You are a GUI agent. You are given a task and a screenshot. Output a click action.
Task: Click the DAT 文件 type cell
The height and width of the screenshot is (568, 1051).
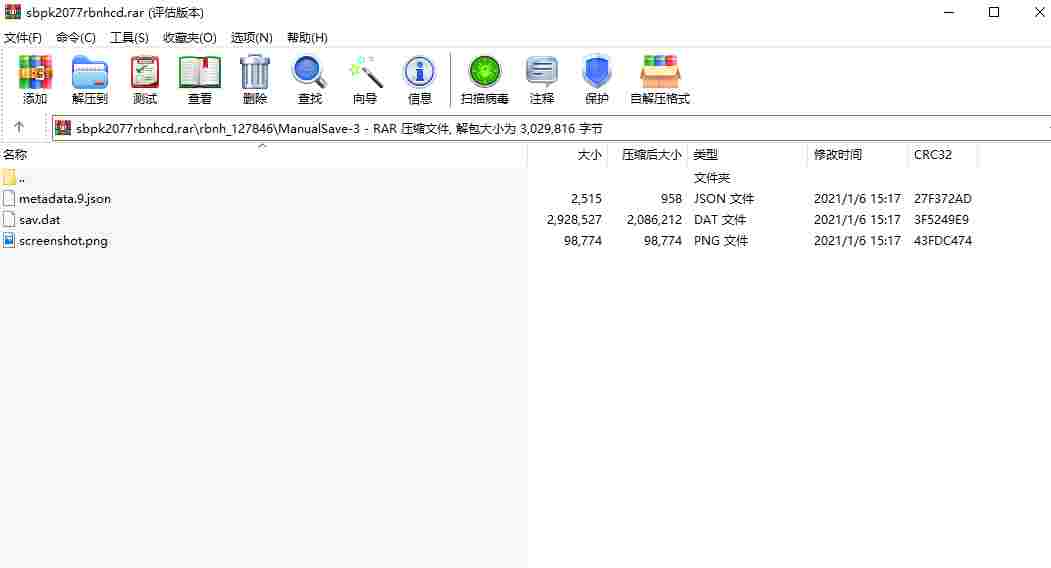pos(720,219)
